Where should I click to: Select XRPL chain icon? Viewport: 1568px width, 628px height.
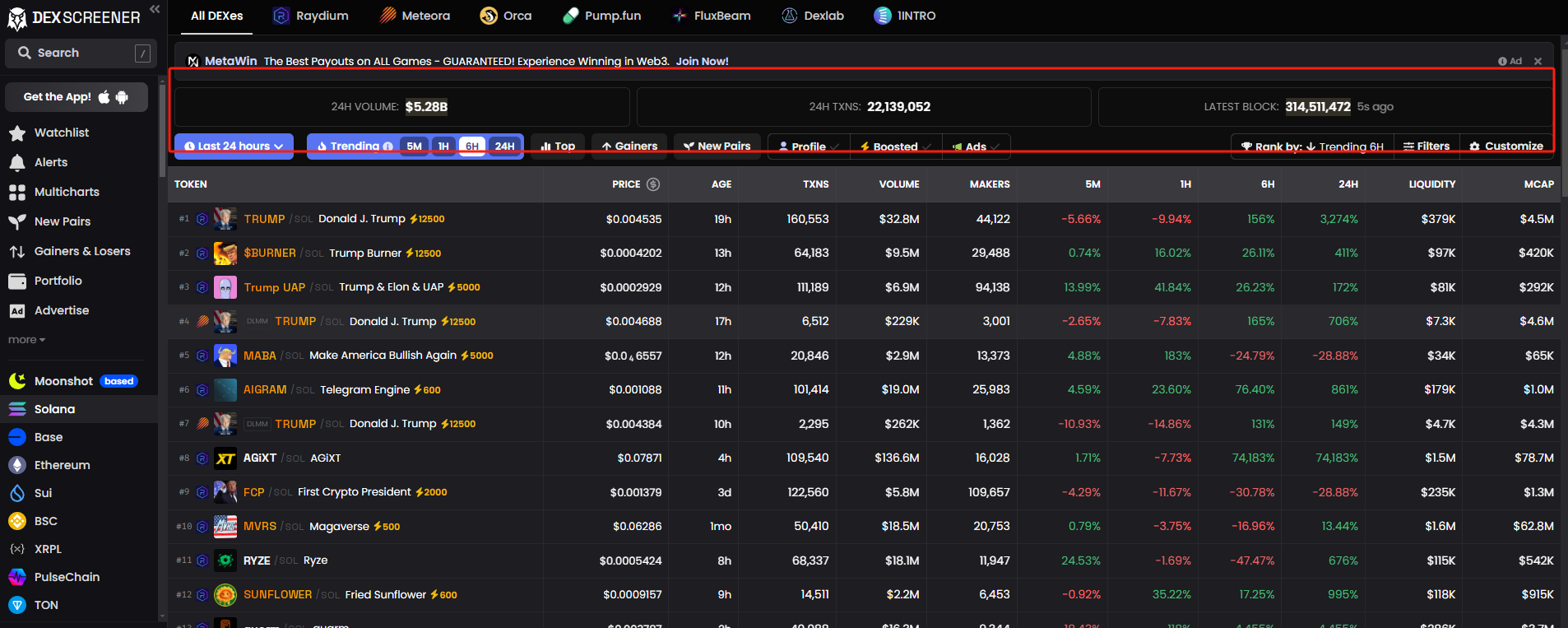(17, 549)
